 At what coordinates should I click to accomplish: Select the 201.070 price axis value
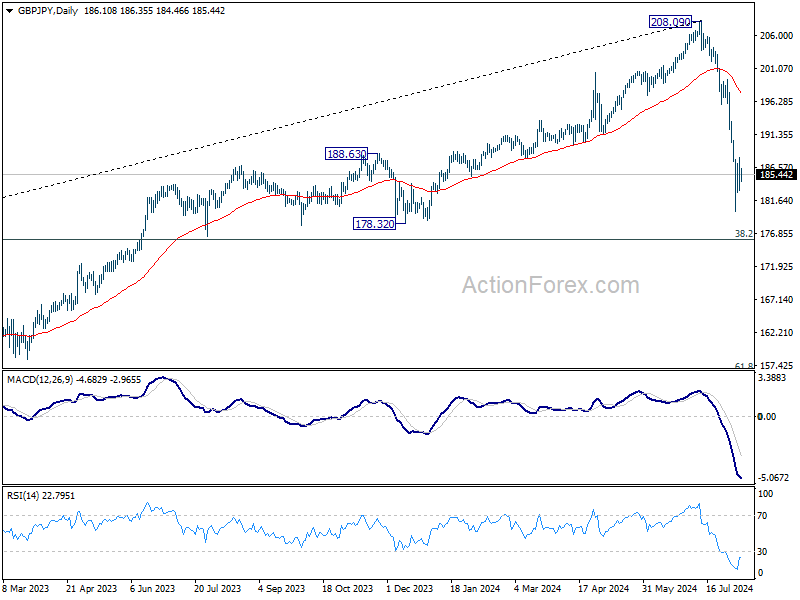776,68
